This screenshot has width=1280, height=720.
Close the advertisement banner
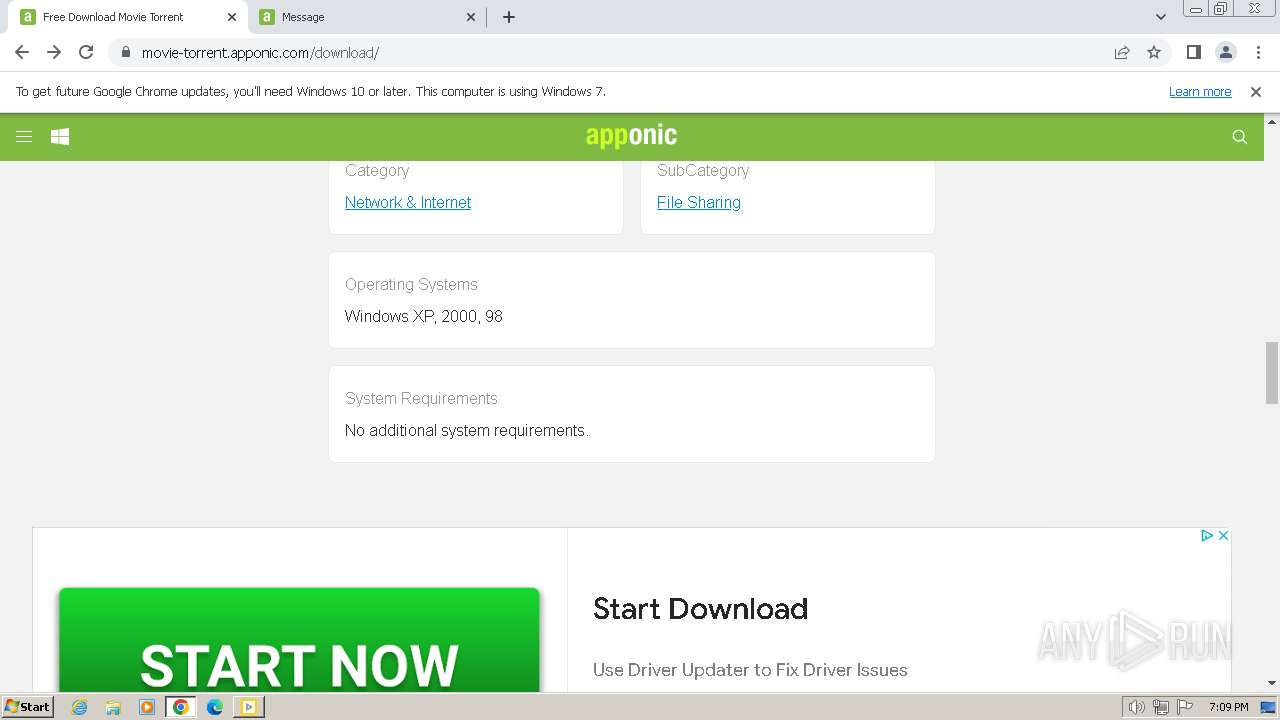[1223, 536]
